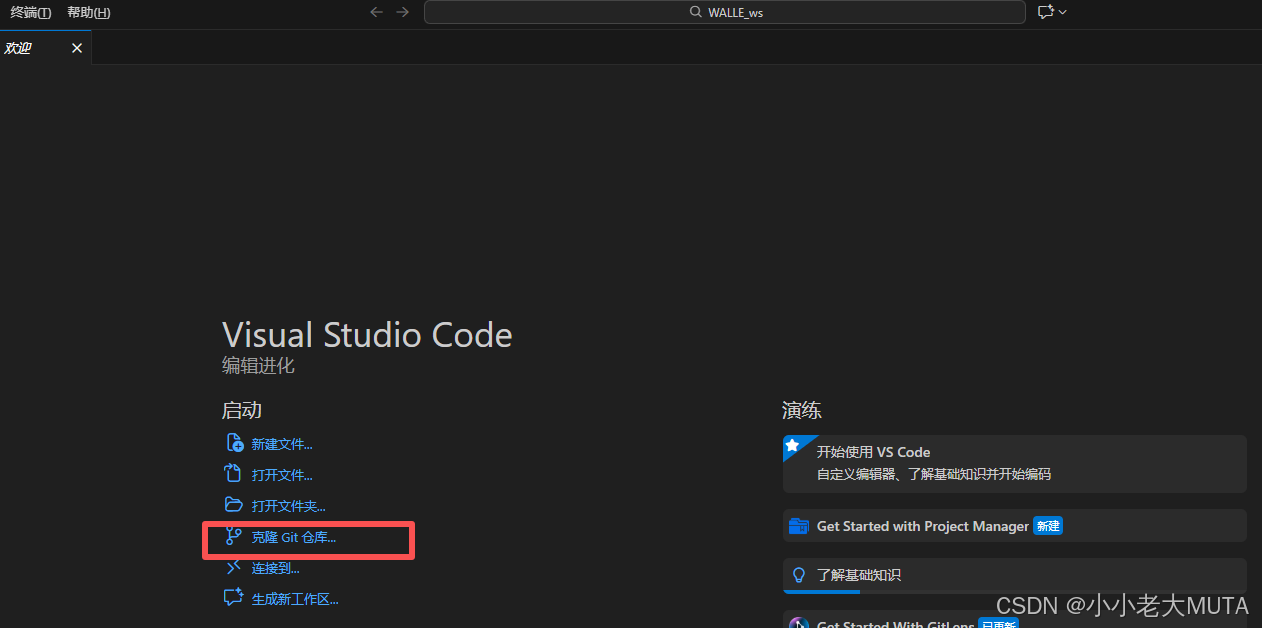Click the 新建文件 icon
Image resolution: width=1262 pixels, height=628 pixels.
point(235,443)
